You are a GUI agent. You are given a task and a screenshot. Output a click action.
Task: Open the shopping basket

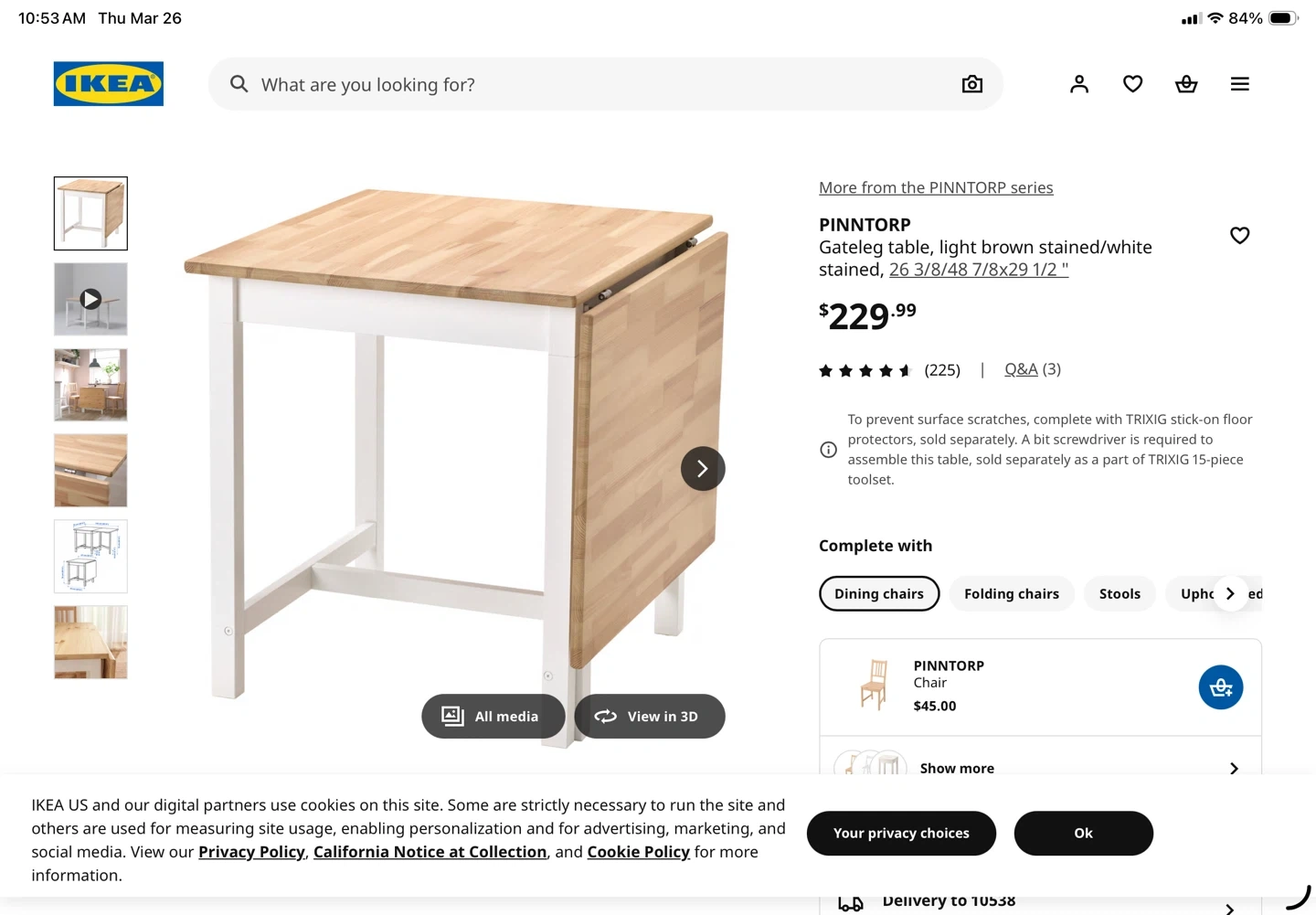tap(1185, 84)
